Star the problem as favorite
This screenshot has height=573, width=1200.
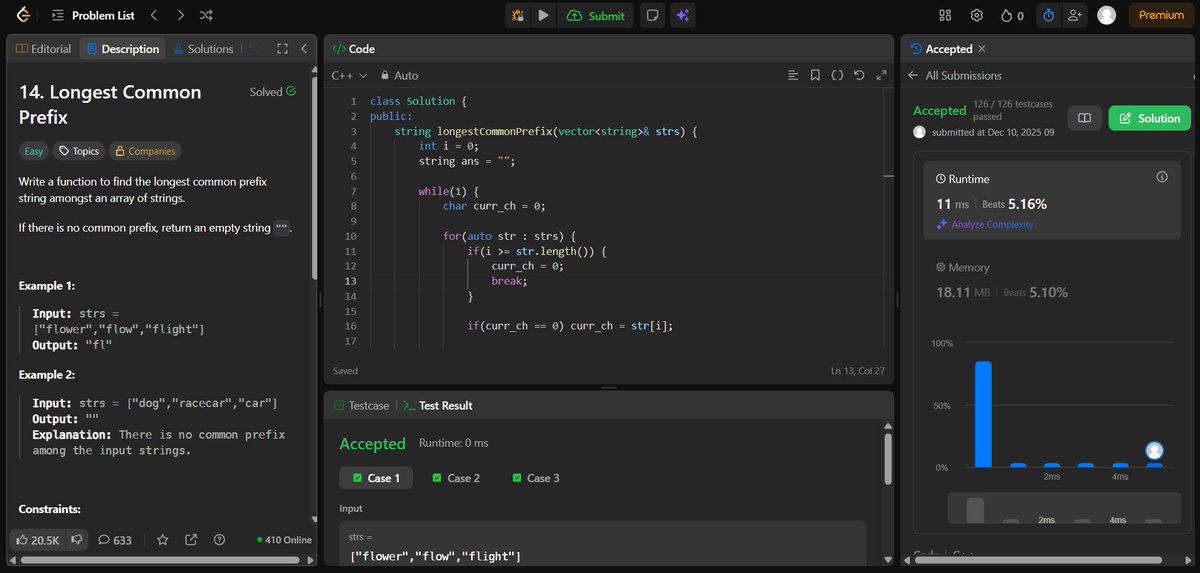click(x=163, y=540)
